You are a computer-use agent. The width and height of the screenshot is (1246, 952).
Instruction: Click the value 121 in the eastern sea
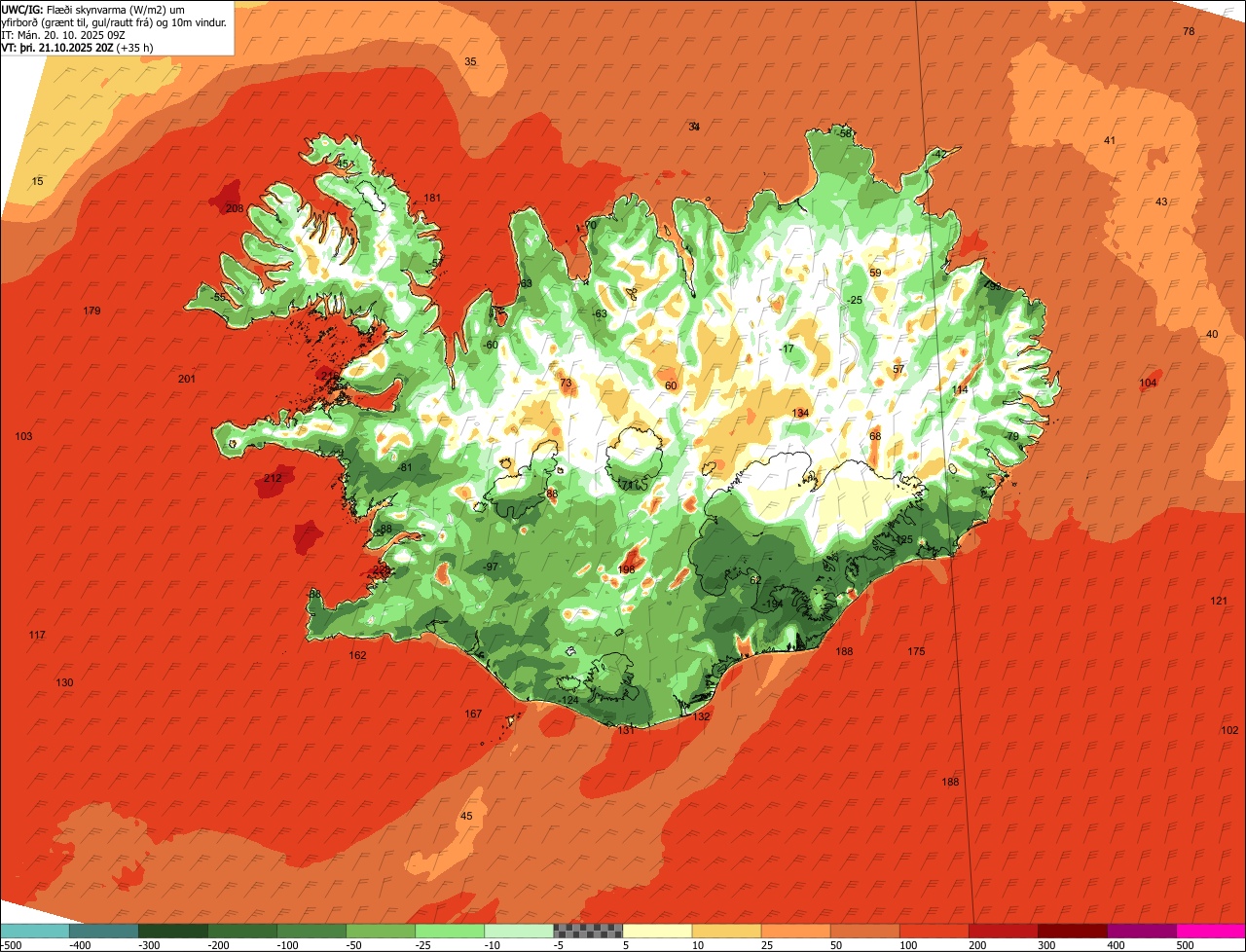[x=1219, y=601]
